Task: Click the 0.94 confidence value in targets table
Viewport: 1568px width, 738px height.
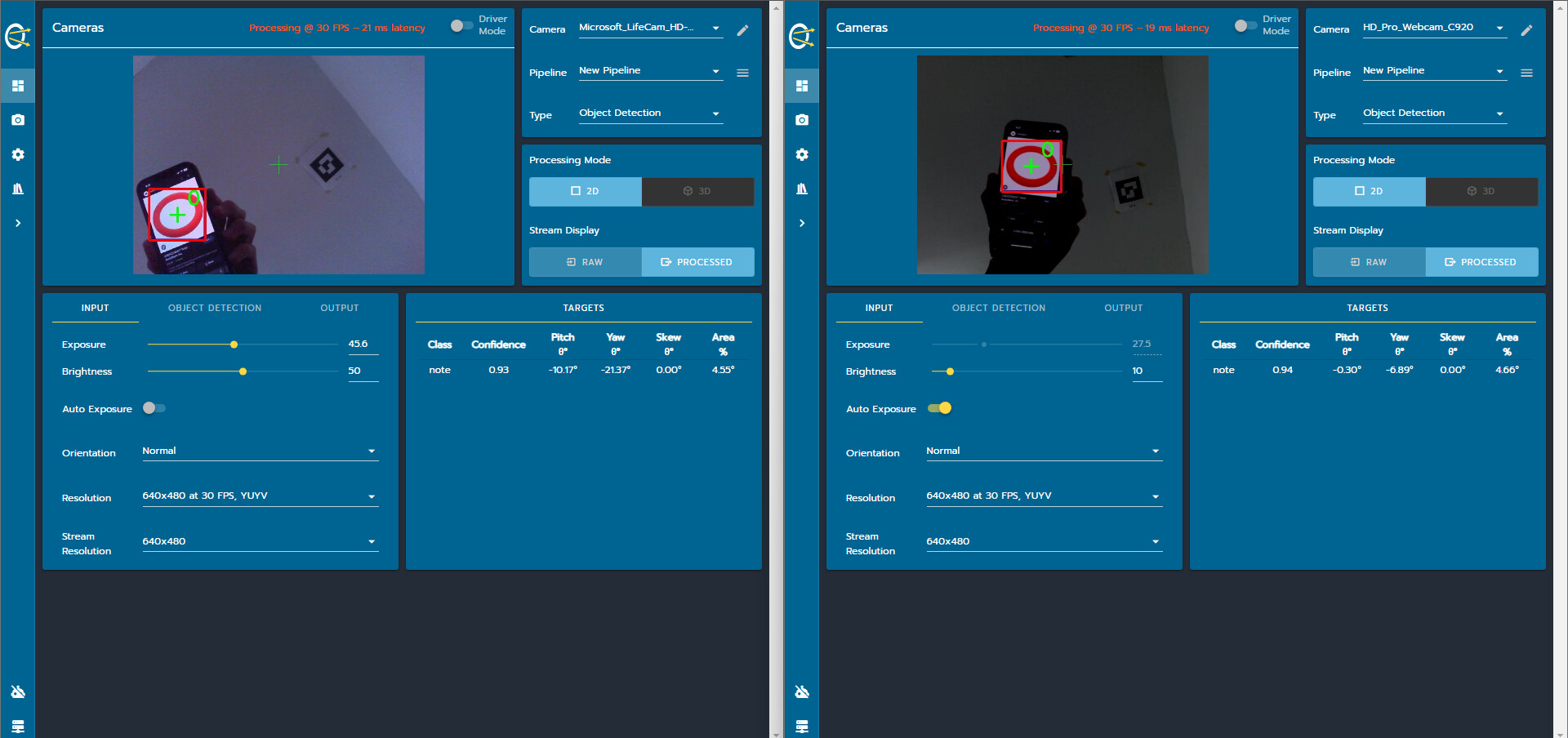Action: click(1282, 370)
